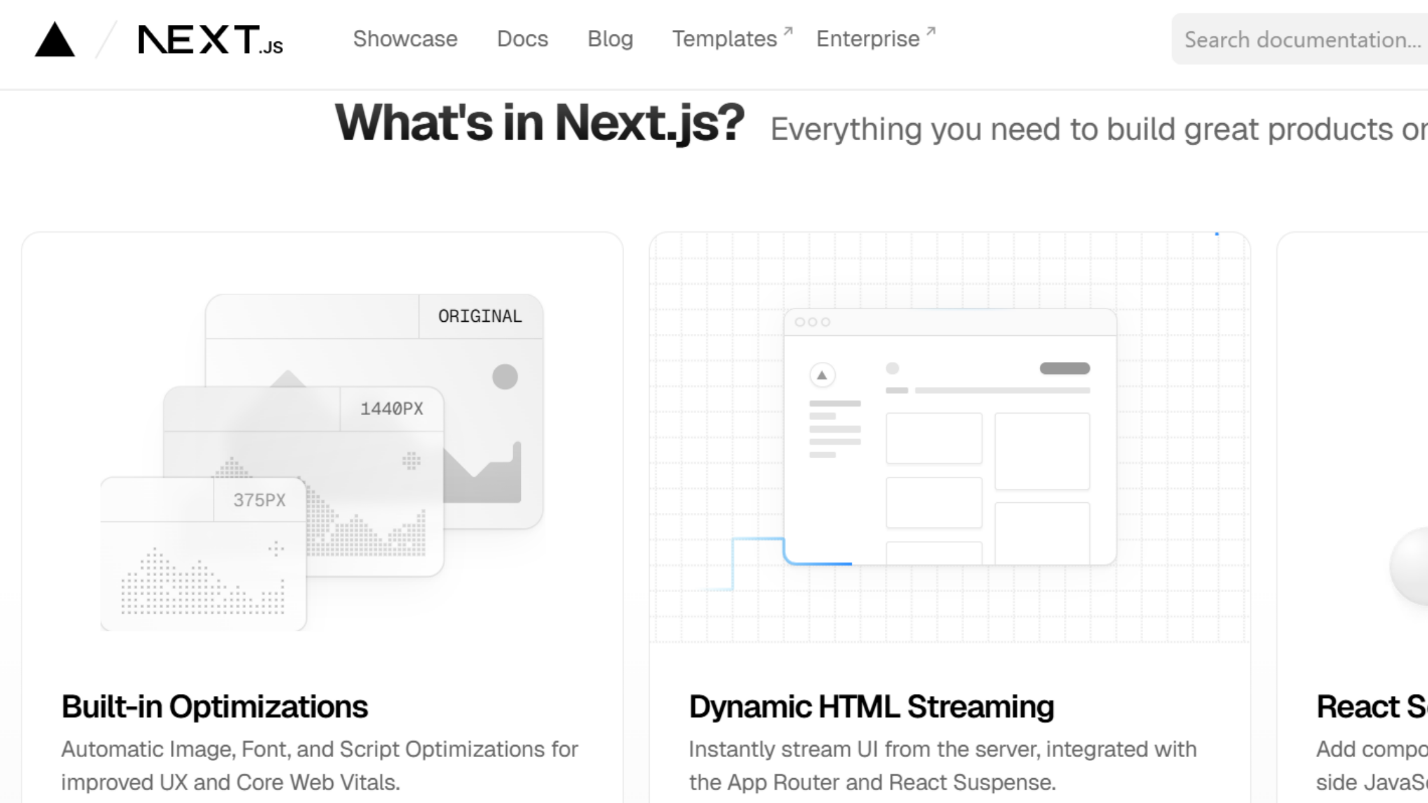Click the Dynamic HTML Streaming heading
This screenshot has height=803, width=1428.
871,706
